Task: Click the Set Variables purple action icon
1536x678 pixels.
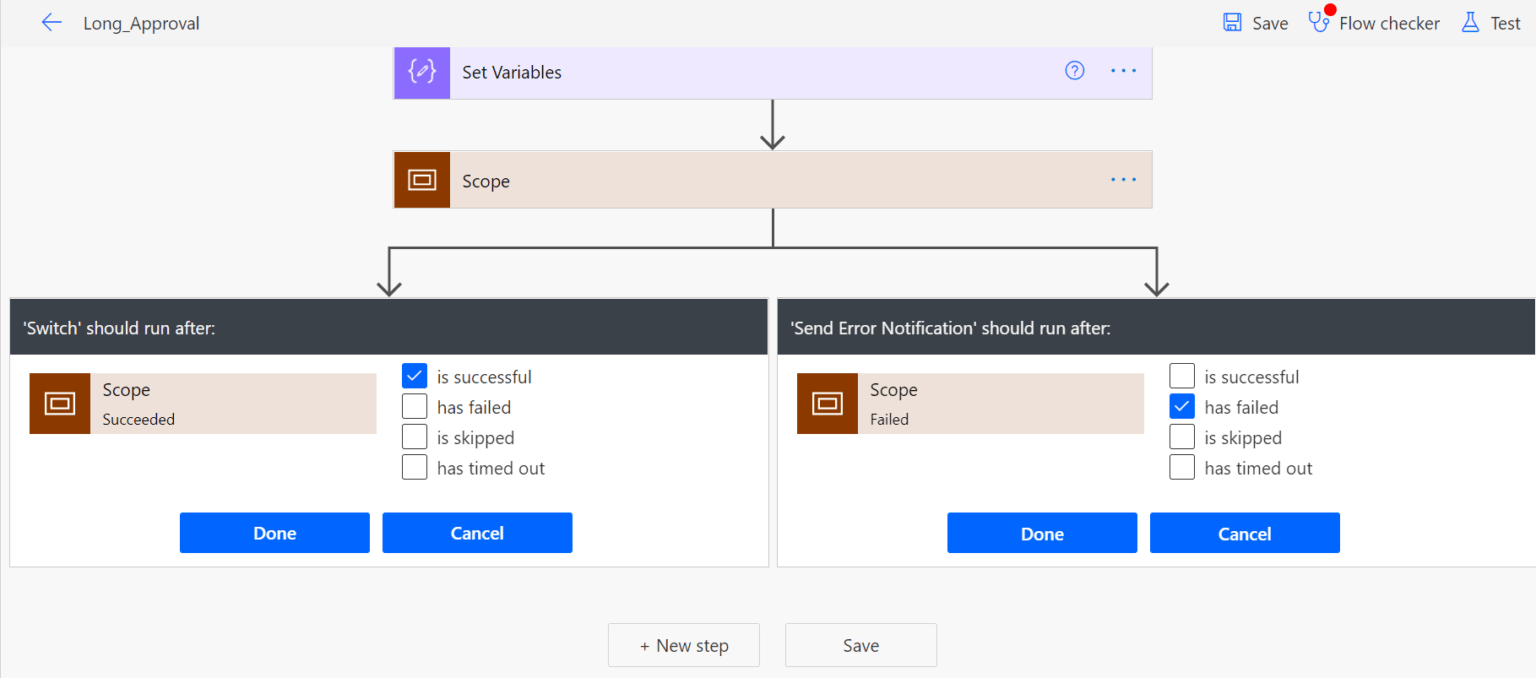Action: (x=422, y=72)
